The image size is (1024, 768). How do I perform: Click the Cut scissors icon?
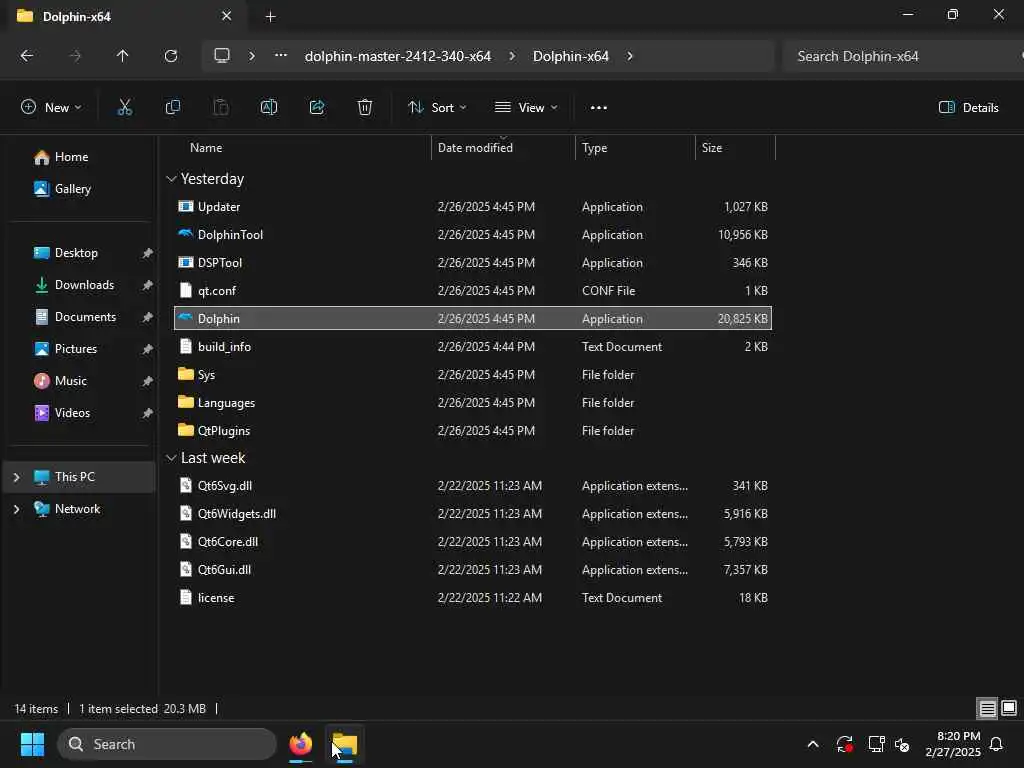(x=124, y=108)
